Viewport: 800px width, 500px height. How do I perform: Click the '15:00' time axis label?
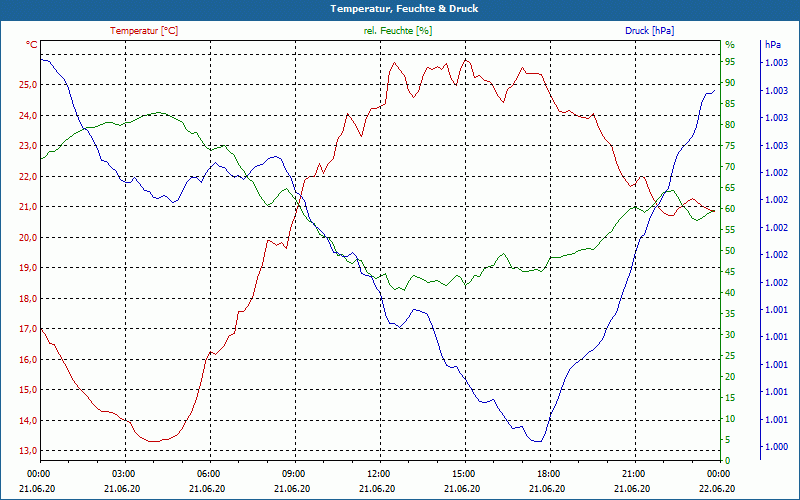(x=462, y=473)
